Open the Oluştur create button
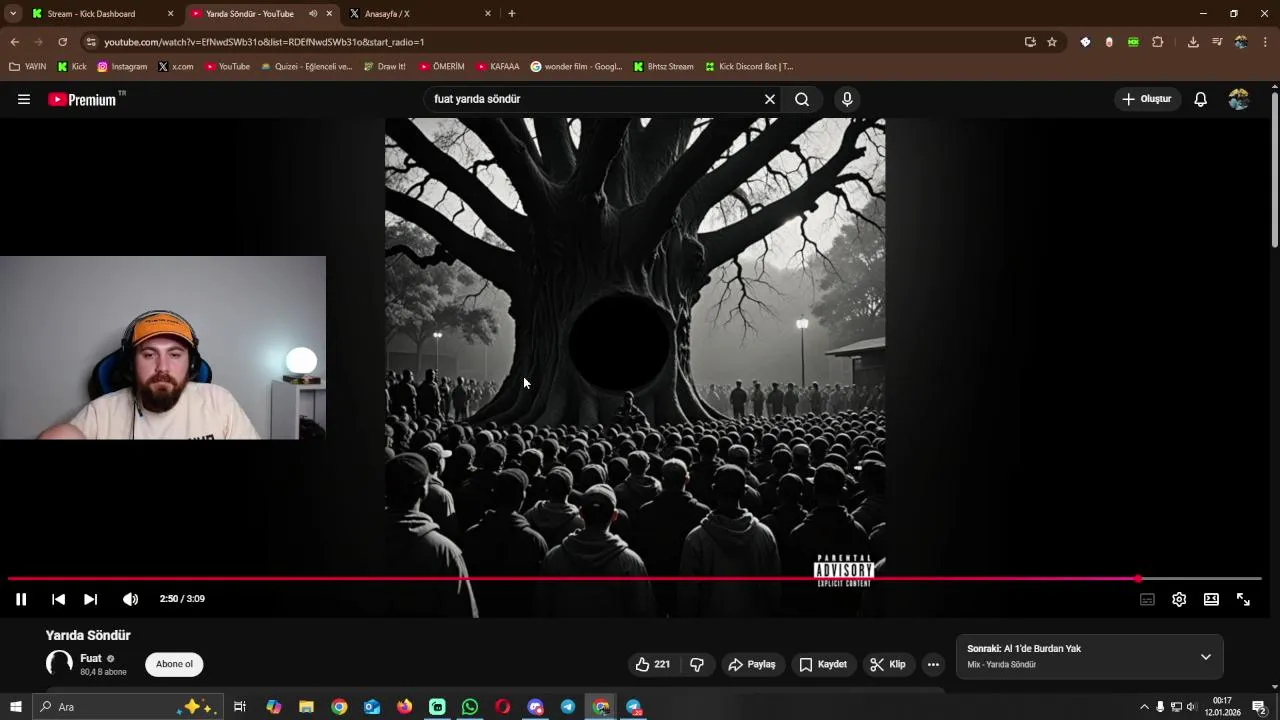Viewport: 1280px width, 720px height. tap(1147, 99)
